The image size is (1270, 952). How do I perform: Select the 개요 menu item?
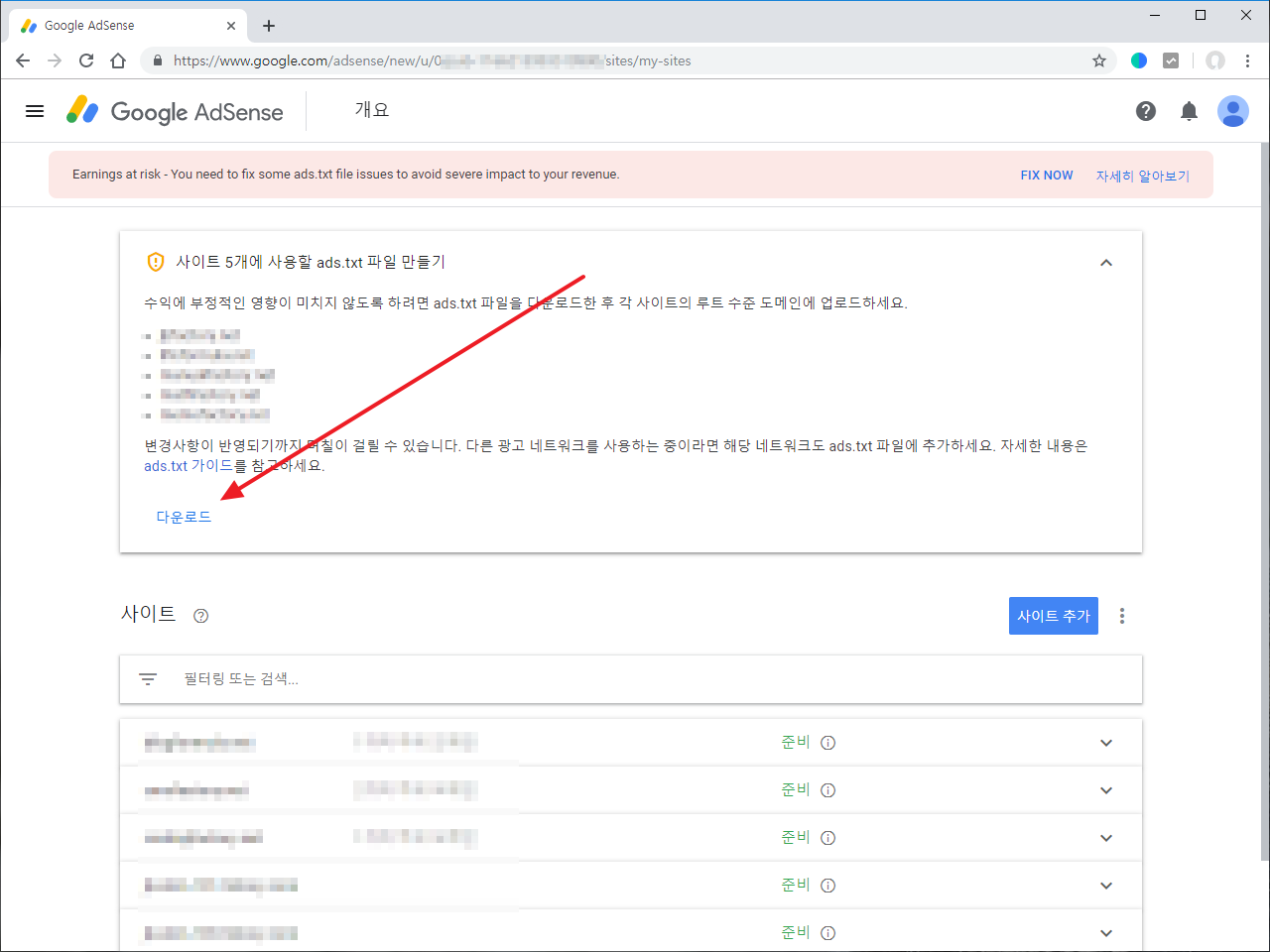371,110
